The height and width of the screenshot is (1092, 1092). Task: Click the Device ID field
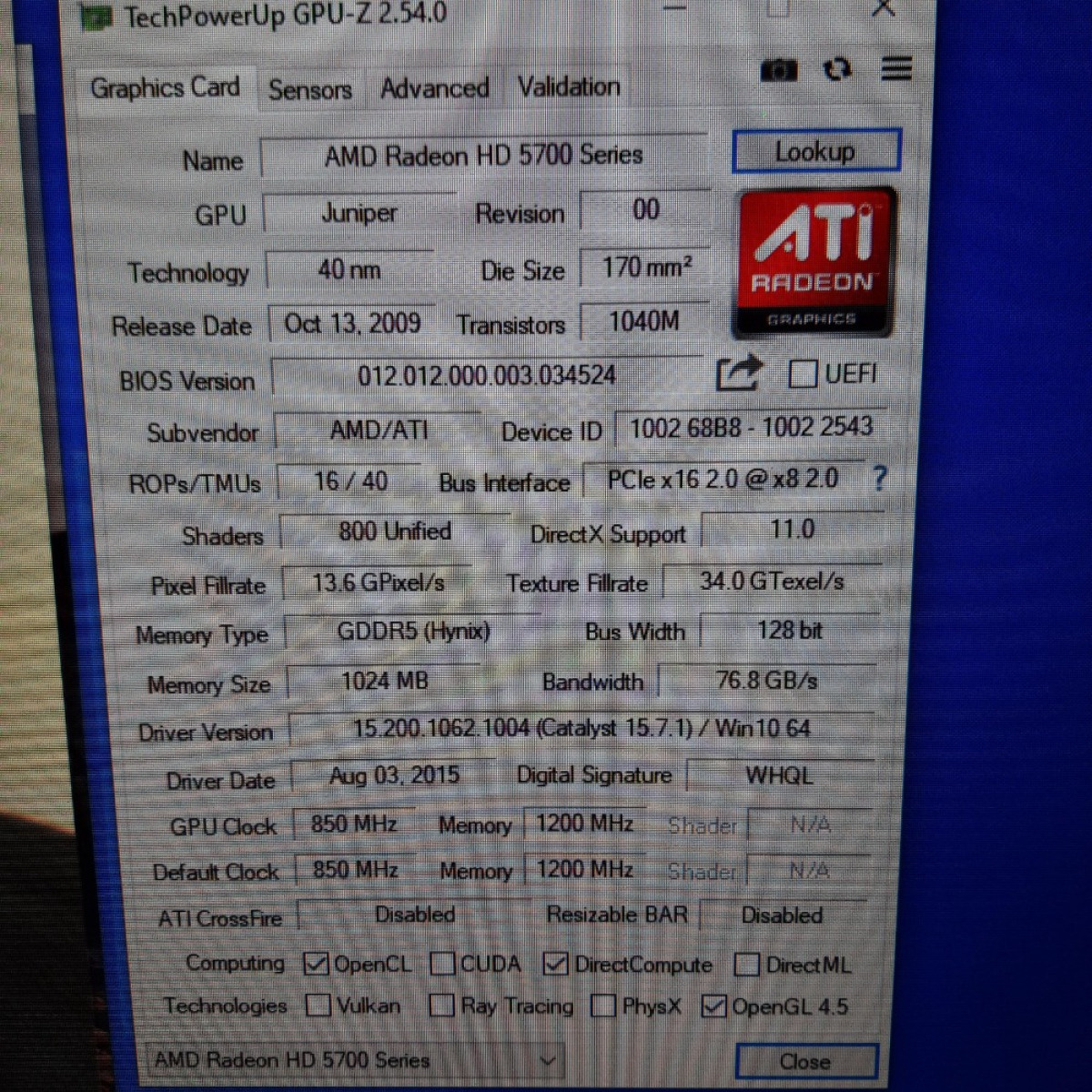751,427
